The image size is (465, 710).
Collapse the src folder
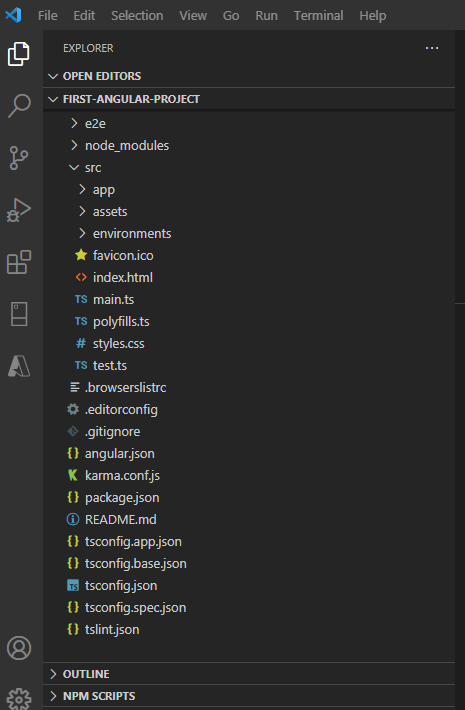249,168
